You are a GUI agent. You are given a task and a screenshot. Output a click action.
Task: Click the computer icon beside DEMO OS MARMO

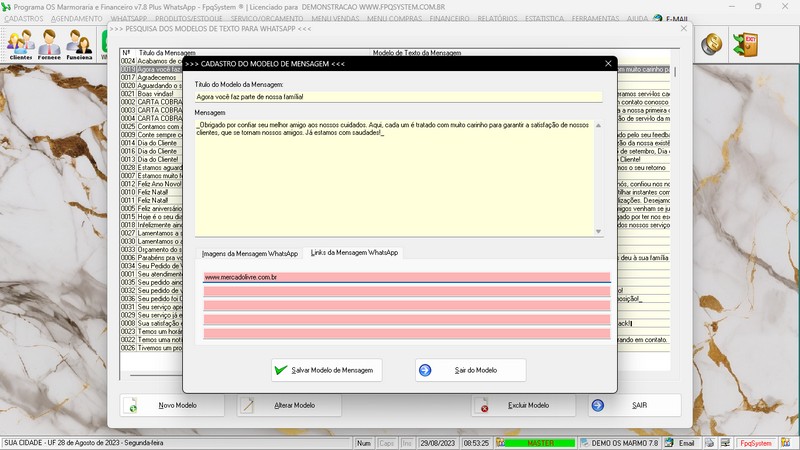(585, 443)
